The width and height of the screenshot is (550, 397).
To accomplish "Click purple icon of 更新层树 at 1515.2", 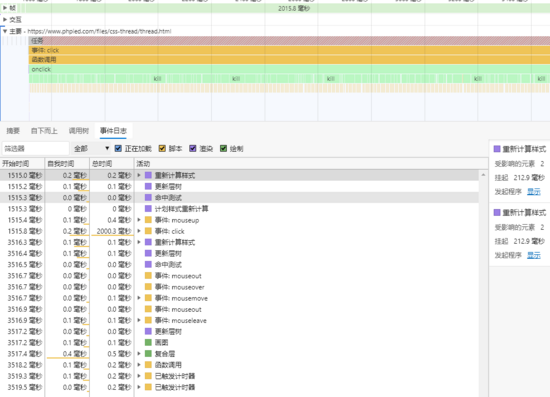I will click(148, 187).
